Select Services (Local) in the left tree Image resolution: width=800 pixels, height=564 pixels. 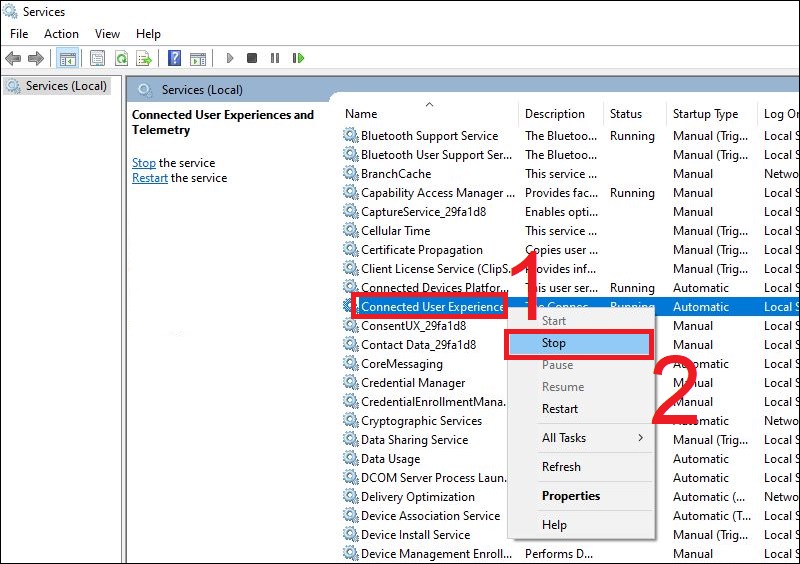tap(66, 86)
